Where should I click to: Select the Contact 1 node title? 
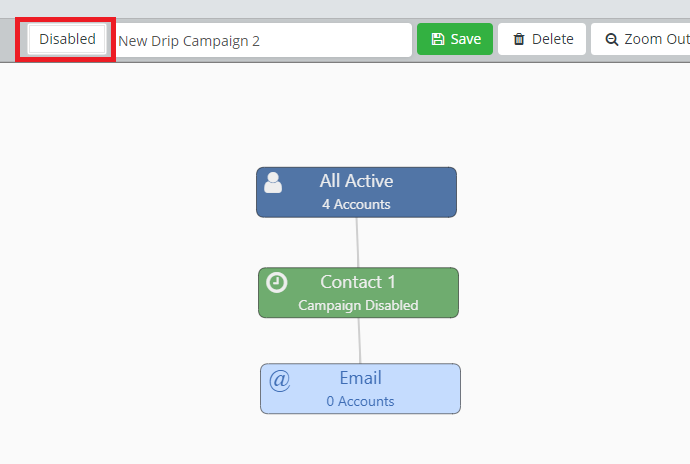coord(358,282)
